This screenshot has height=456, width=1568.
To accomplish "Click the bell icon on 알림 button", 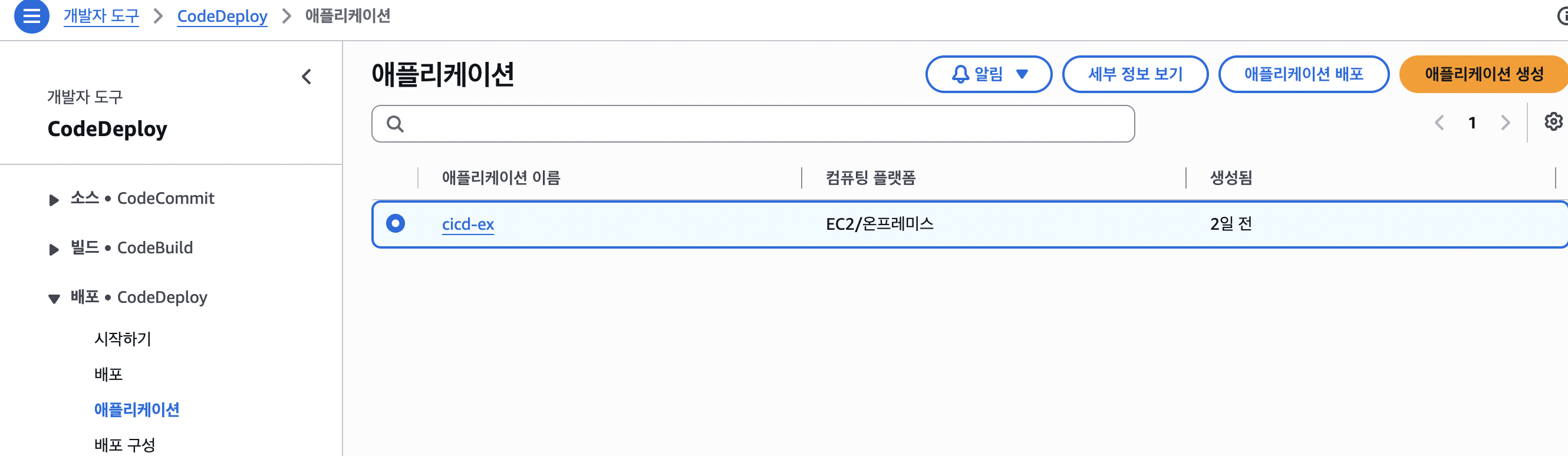I will click(x=960, y=74).
